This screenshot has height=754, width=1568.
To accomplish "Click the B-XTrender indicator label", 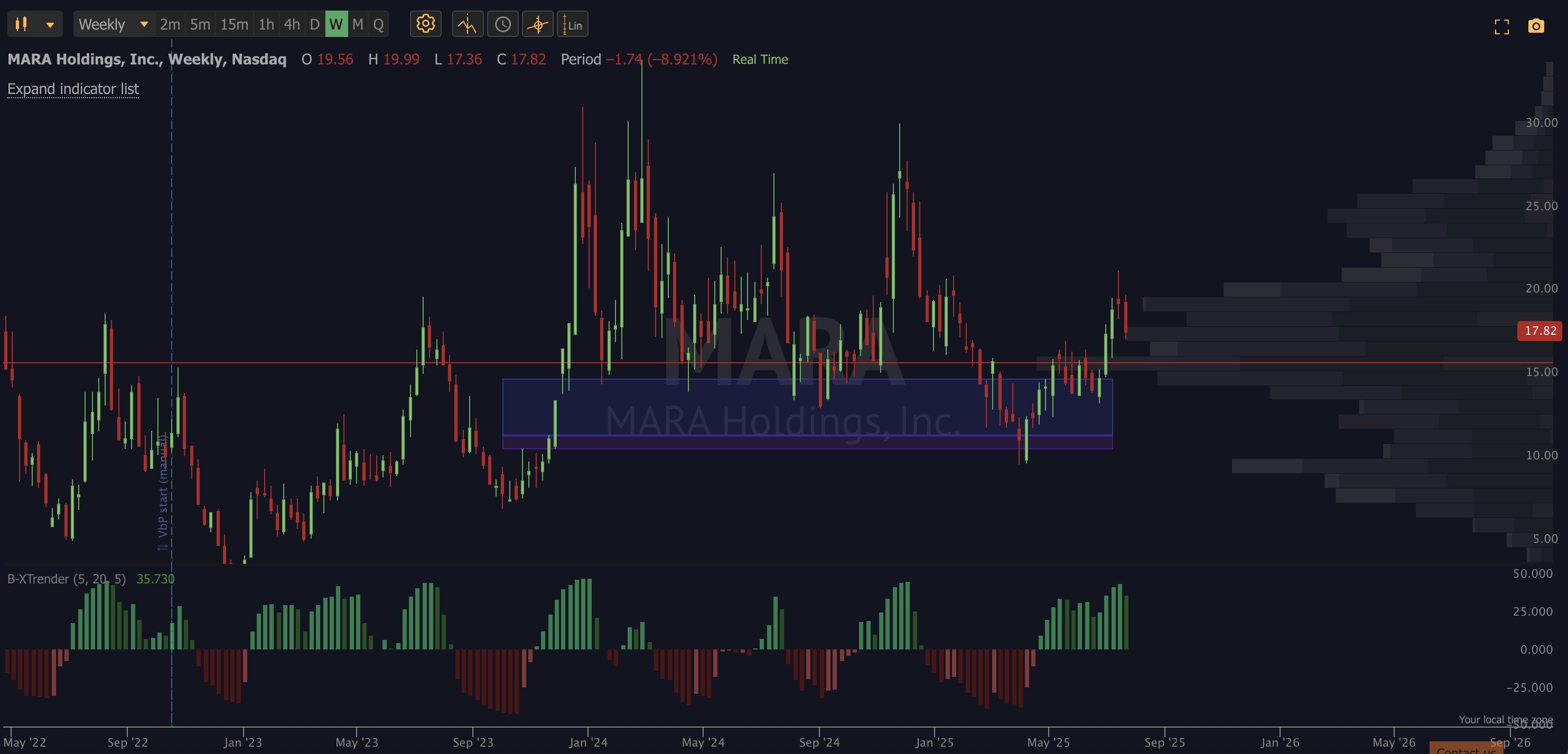I will 67,579.
